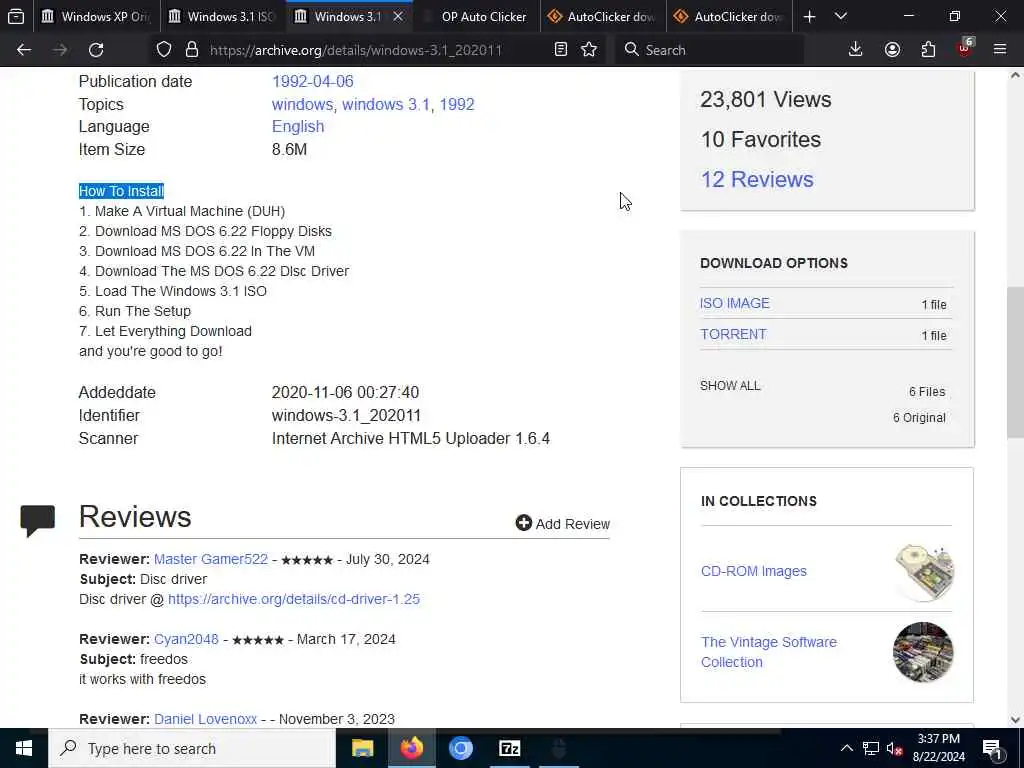Switch to the Windows 3.1 ISO tab
The height and width of the screenshot is (768, 1024).
tap(222, 16)
